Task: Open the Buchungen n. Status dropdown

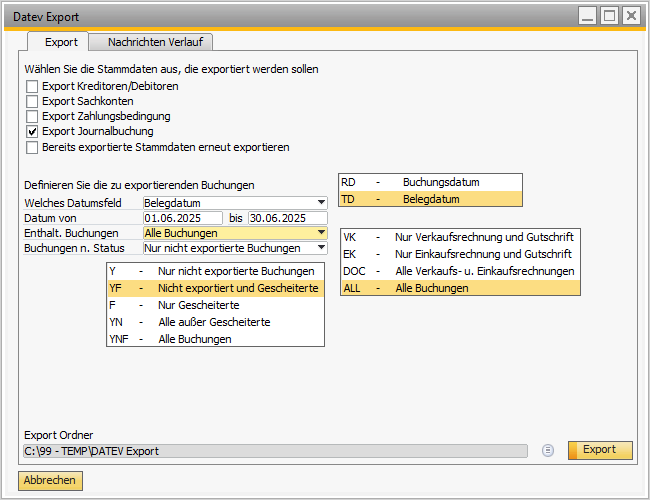Action: coord(321,248)
